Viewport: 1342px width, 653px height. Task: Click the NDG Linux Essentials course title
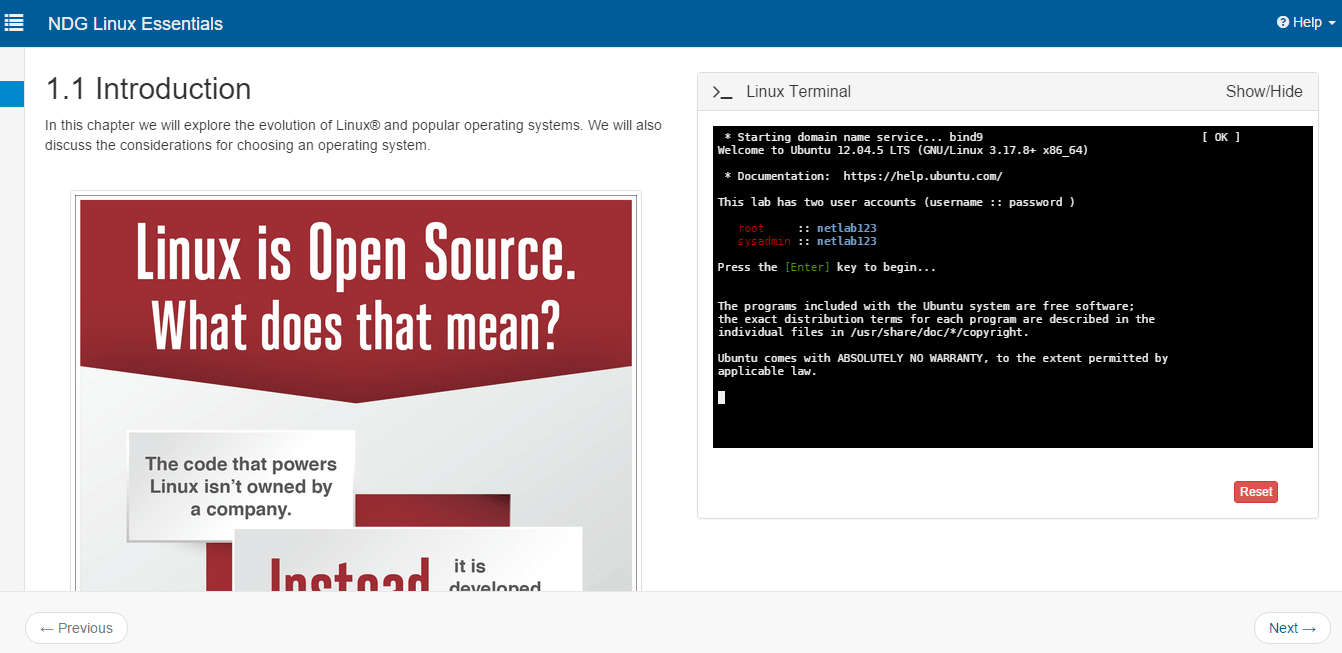pos(135,23)
